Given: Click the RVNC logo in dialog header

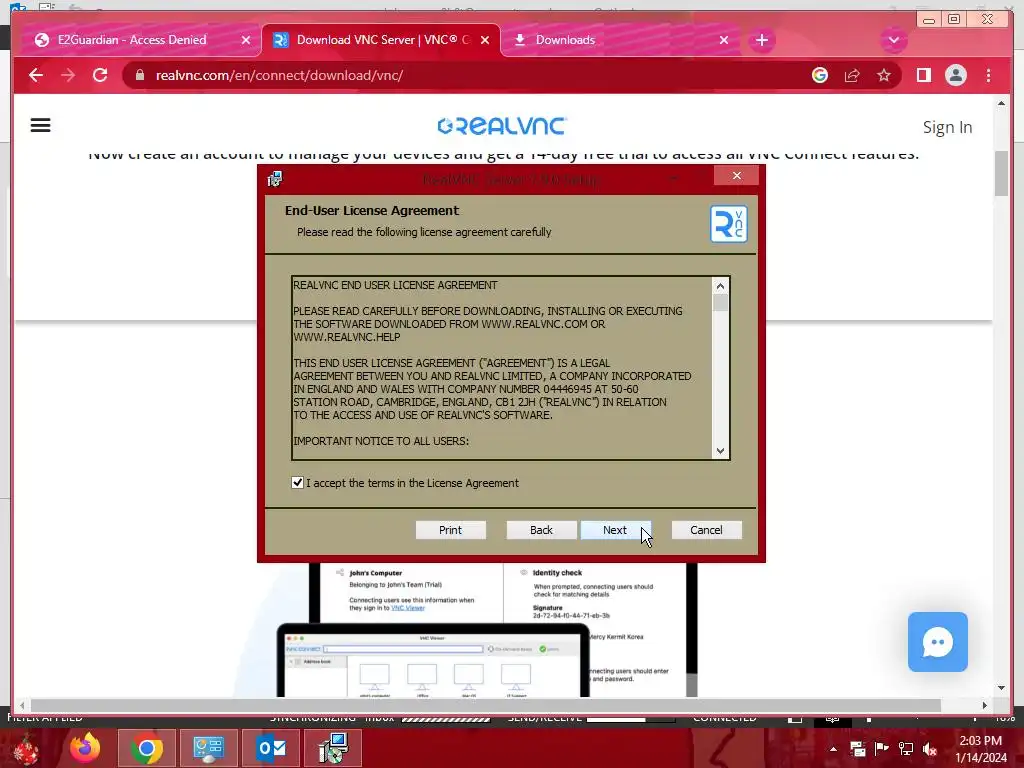Looking at the screenshot, I should (729, 224).
